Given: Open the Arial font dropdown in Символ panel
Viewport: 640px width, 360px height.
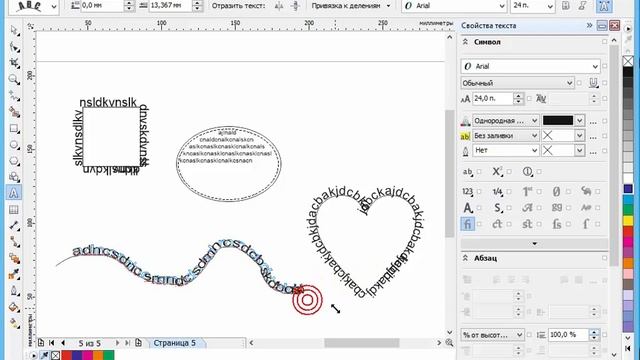Looking at the screenshot, I should (595, 66).
